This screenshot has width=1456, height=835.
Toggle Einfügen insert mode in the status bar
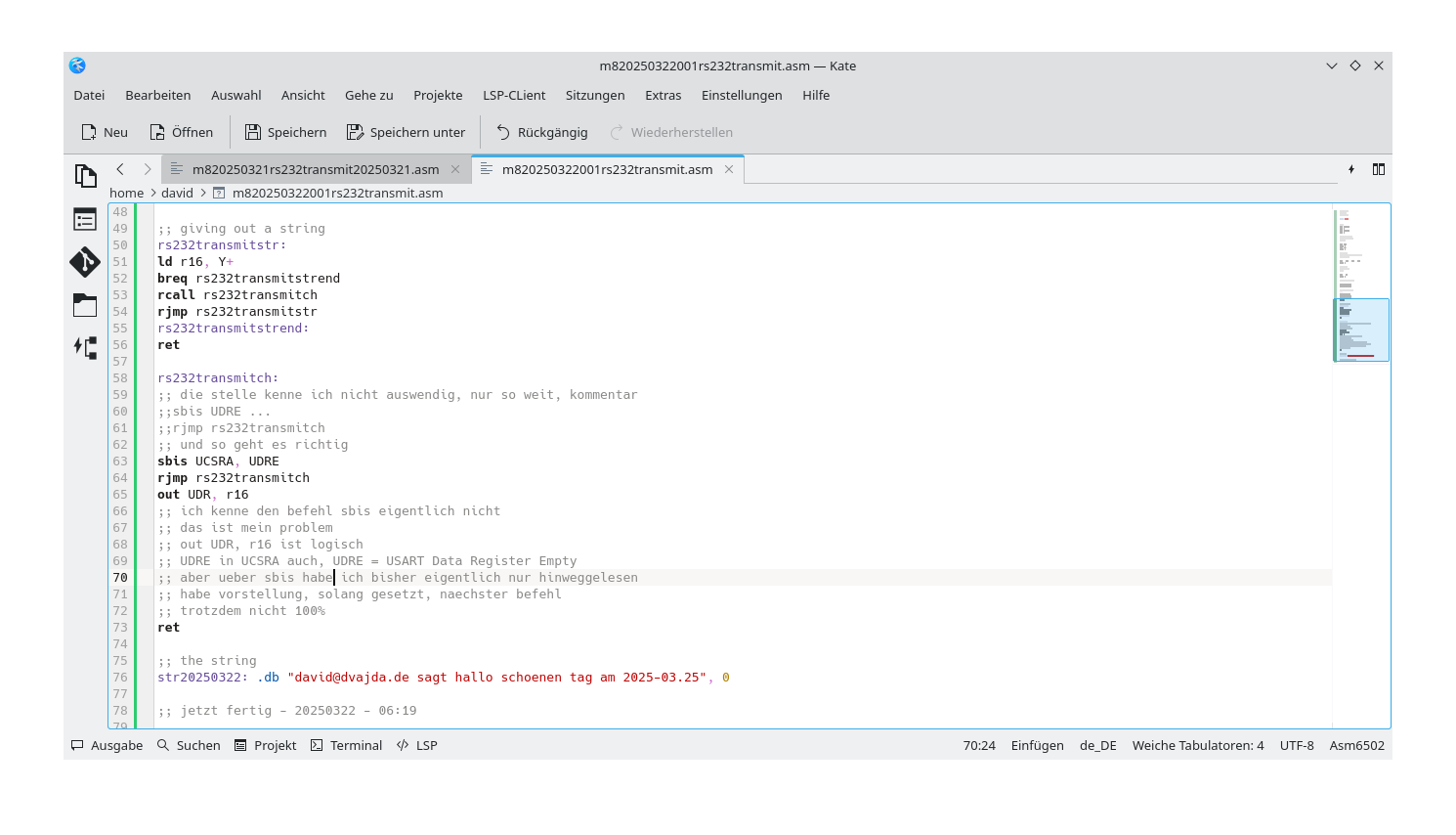click(1036, 745)
